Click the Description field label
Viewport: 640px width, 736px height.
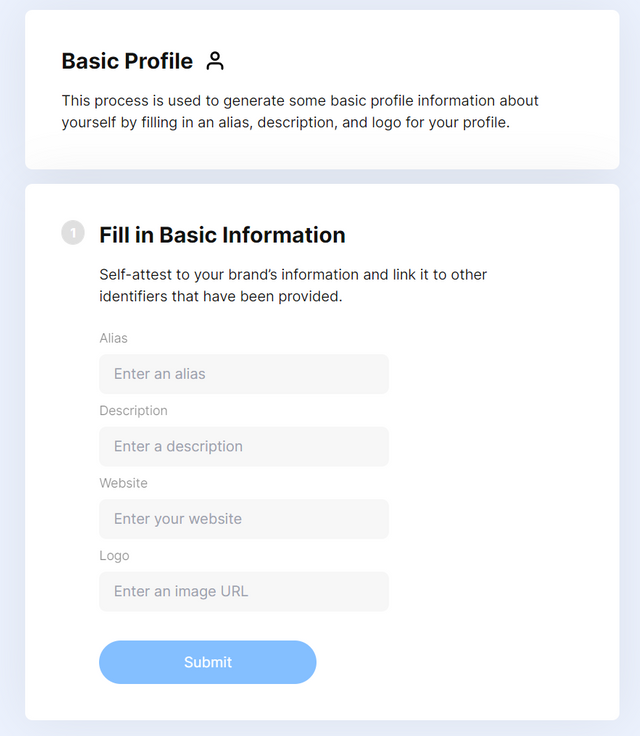133,411
